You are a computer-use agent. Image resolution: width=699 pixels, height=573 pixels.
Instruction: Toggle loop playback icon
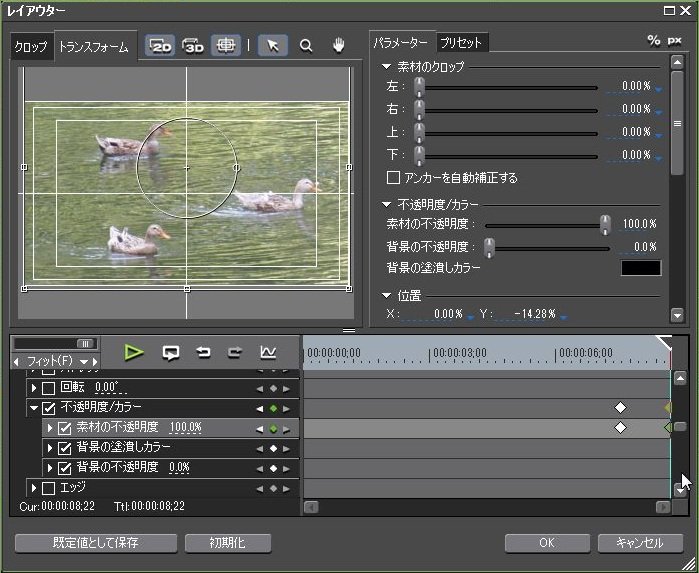171,352
